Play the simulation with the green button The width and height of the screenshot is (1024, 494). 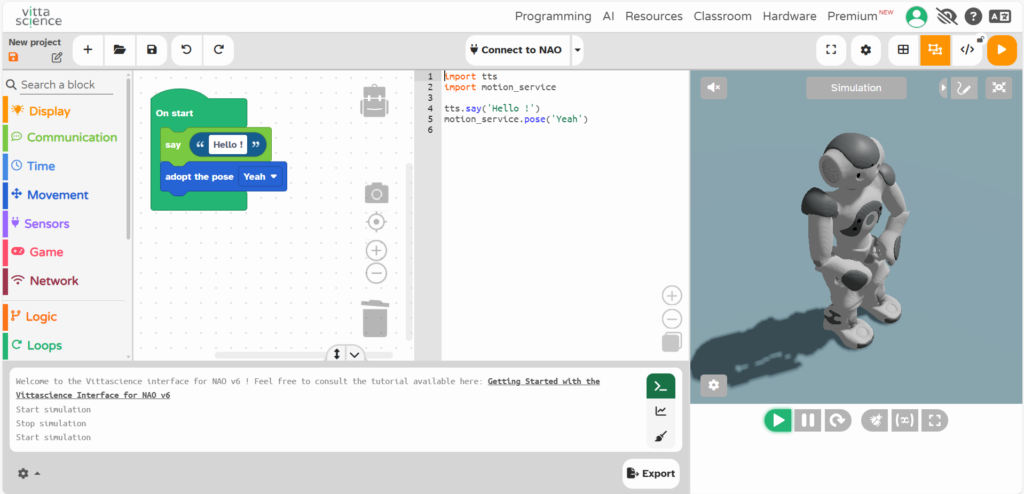(x=777, y=420)
